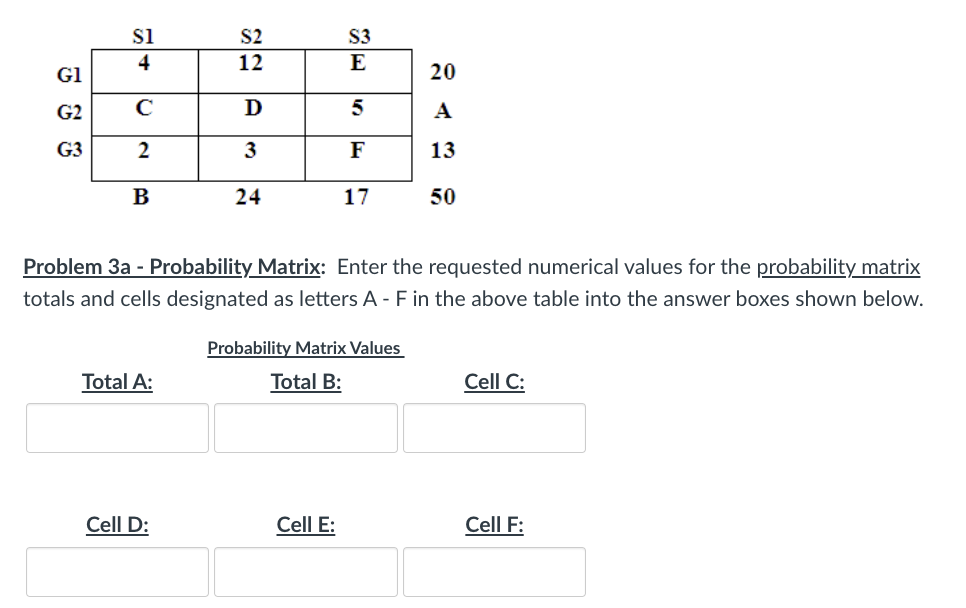Click the Cell C answer input box

pyautogui.click(x=494, y=427)
